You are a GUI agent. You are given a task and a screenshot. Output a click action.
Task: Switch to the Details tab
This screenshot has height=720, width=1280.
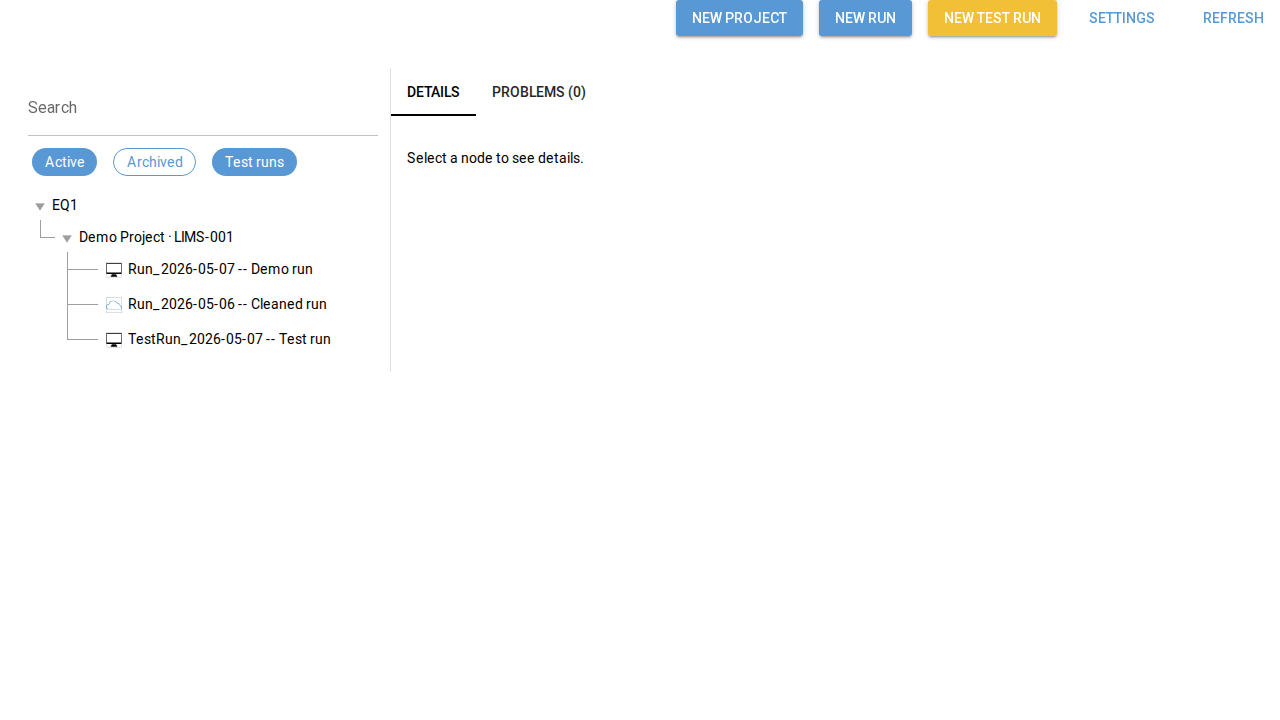pyautogui.click(x=433, y=92)
